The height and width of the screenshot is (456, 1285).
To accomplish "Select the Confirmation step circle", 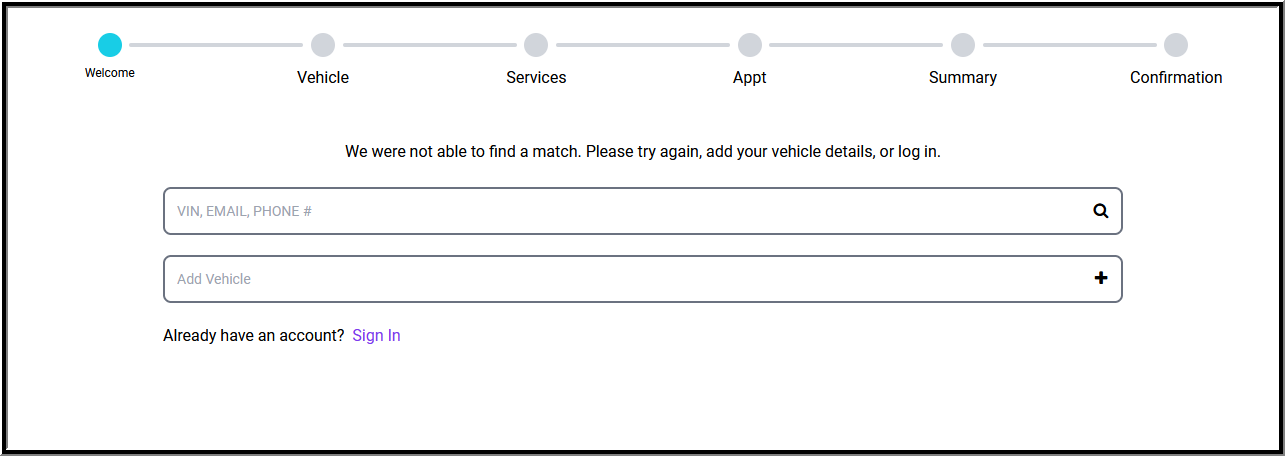I will (1176, 45).
